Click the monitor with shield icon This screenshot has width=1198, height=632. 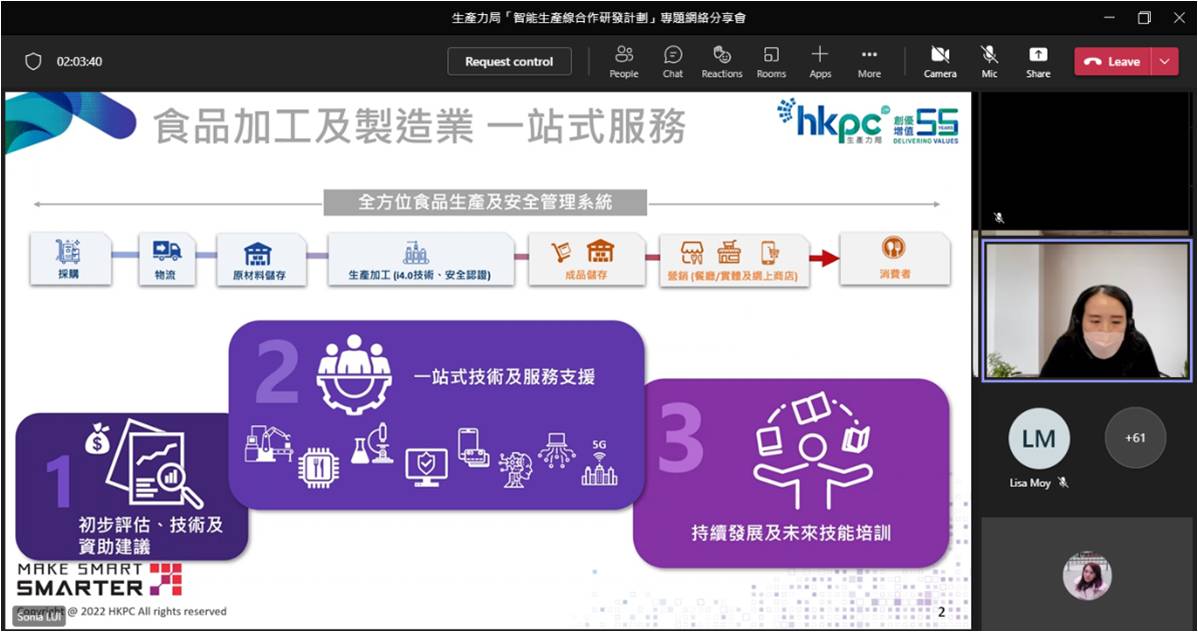426,468
